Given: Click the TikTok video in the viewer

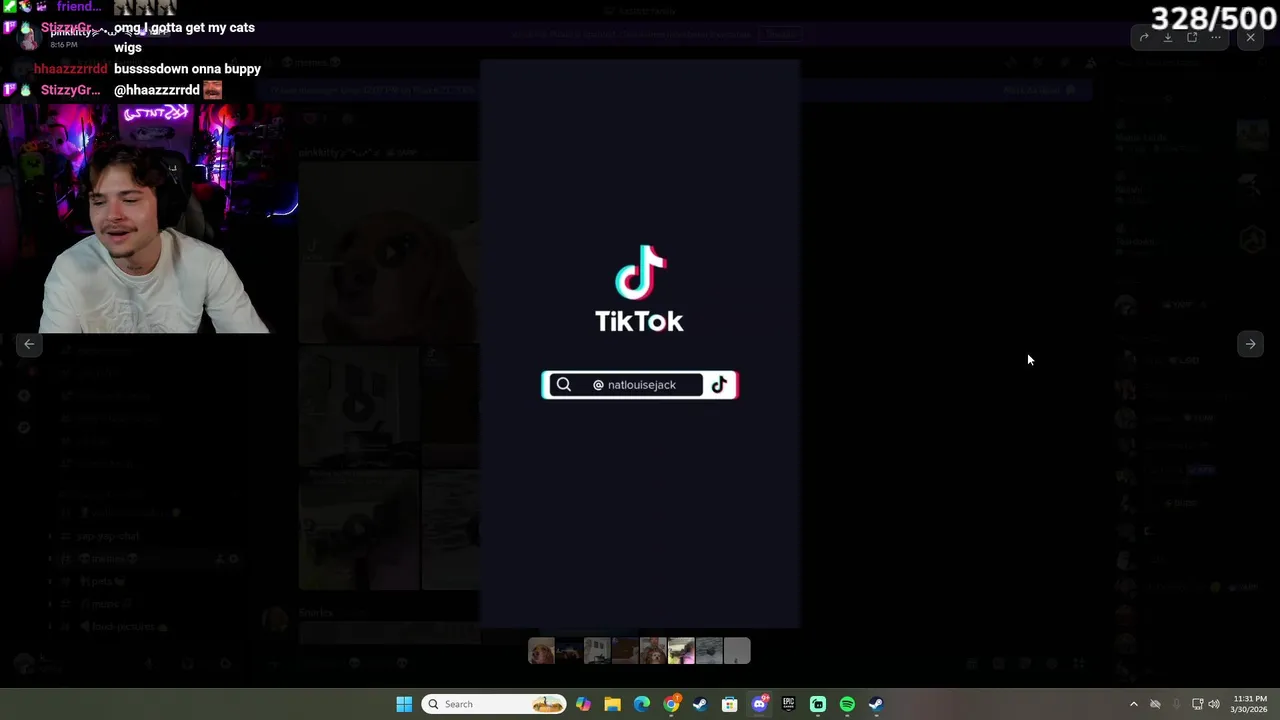Looking at the screenshot, I should (x=640, y=343).
